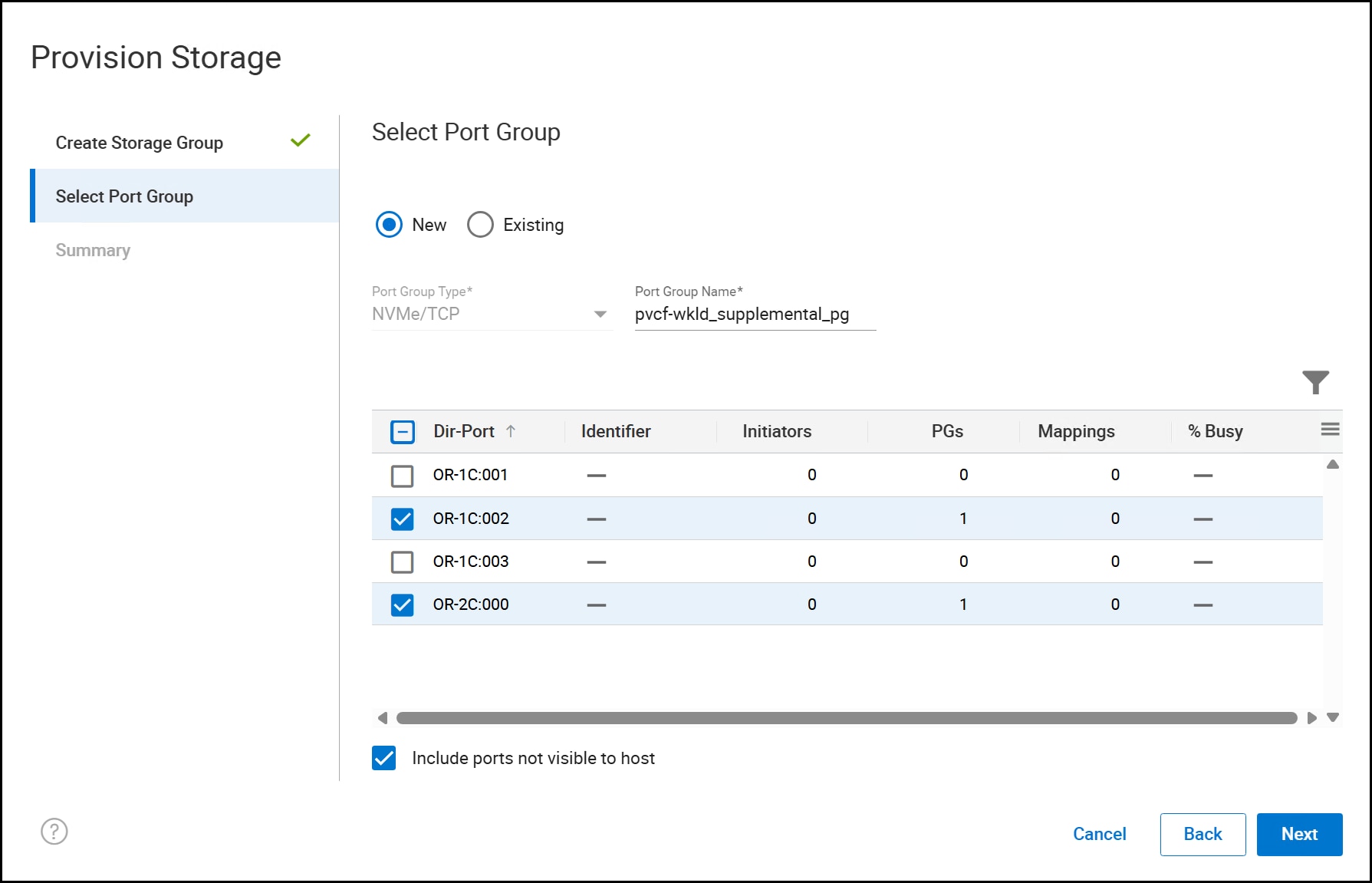Image resolution: width=1372 pixels, height=883 pixels.
Task: Click the PGs value for OR-2C:000
Action: (x=963, y=605)
